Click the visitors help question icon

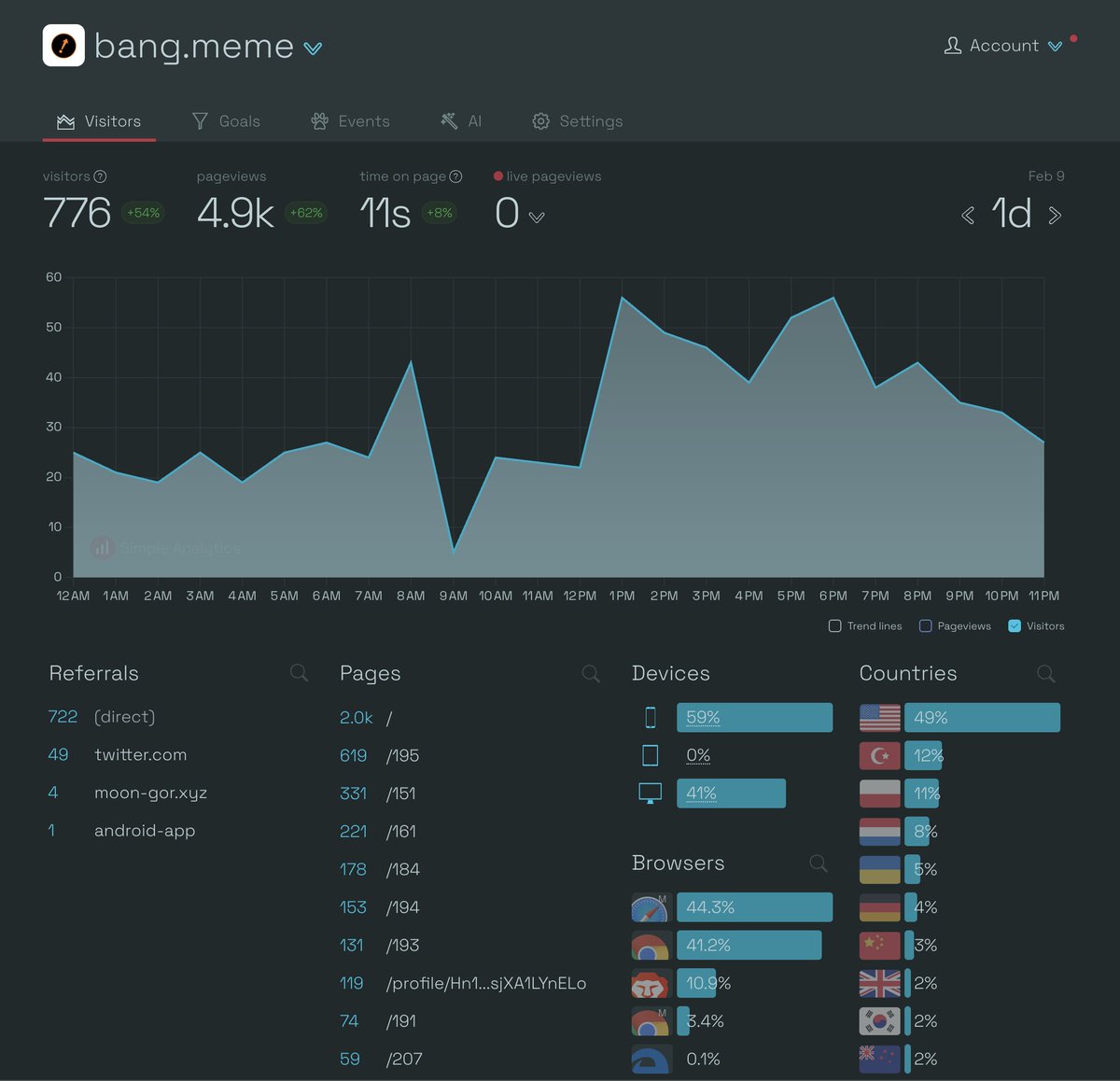point(101,176)
